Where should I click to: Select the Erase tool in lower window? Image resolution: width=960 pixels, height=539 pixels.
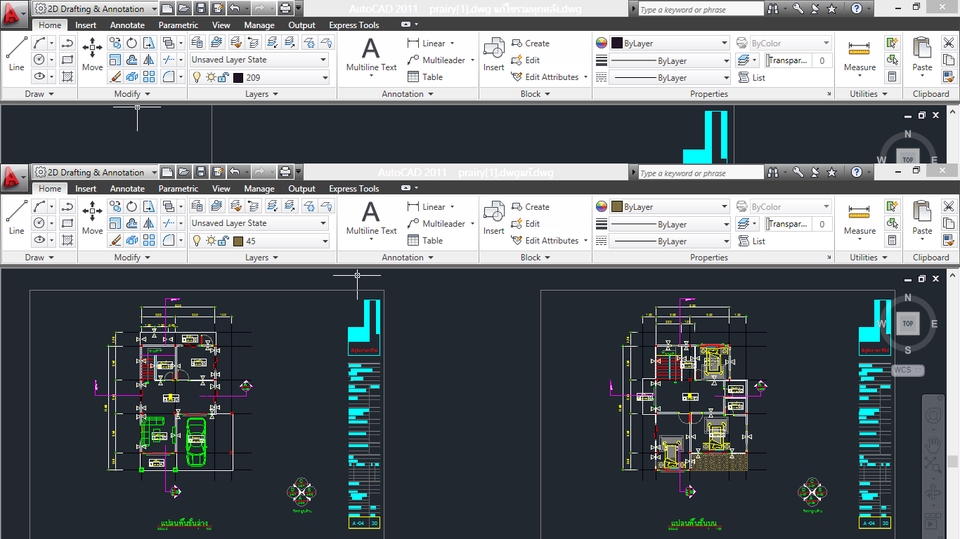(x=115, y=240)
